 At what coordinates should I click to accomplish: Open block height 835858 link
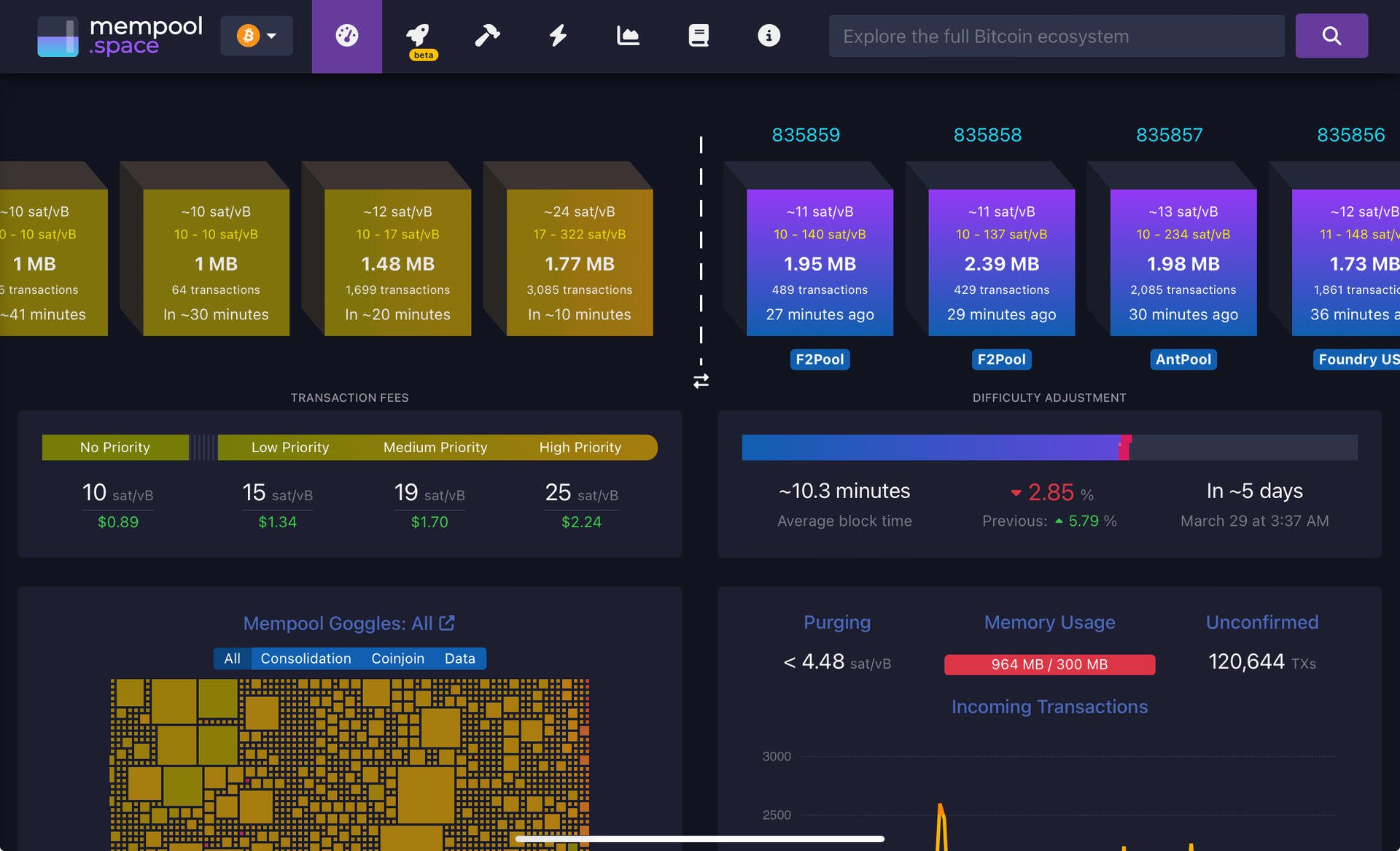tap(987, 135)
